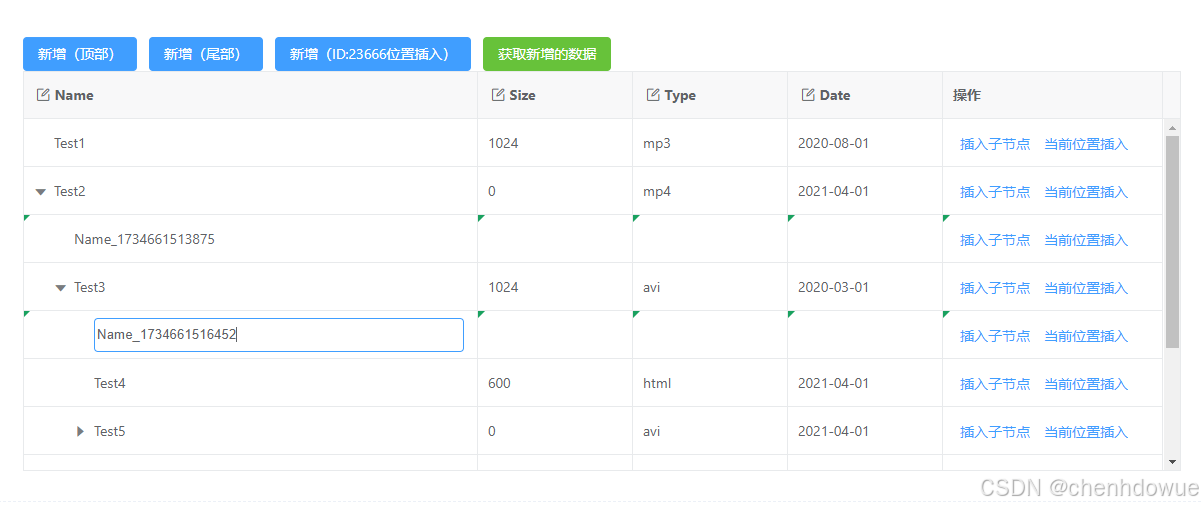Click the Size column header label
The image size is (1203, 507).
click(x=522, y=95)
